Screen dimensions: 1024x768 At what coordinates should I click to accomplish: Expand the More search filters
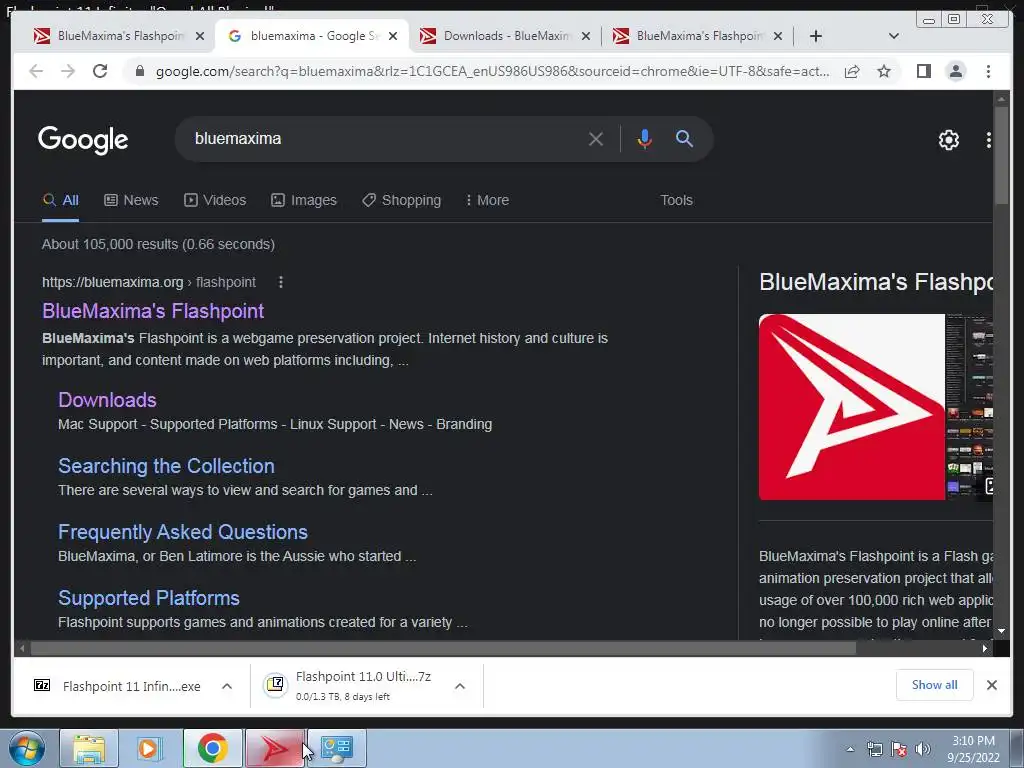pos(487,200)
